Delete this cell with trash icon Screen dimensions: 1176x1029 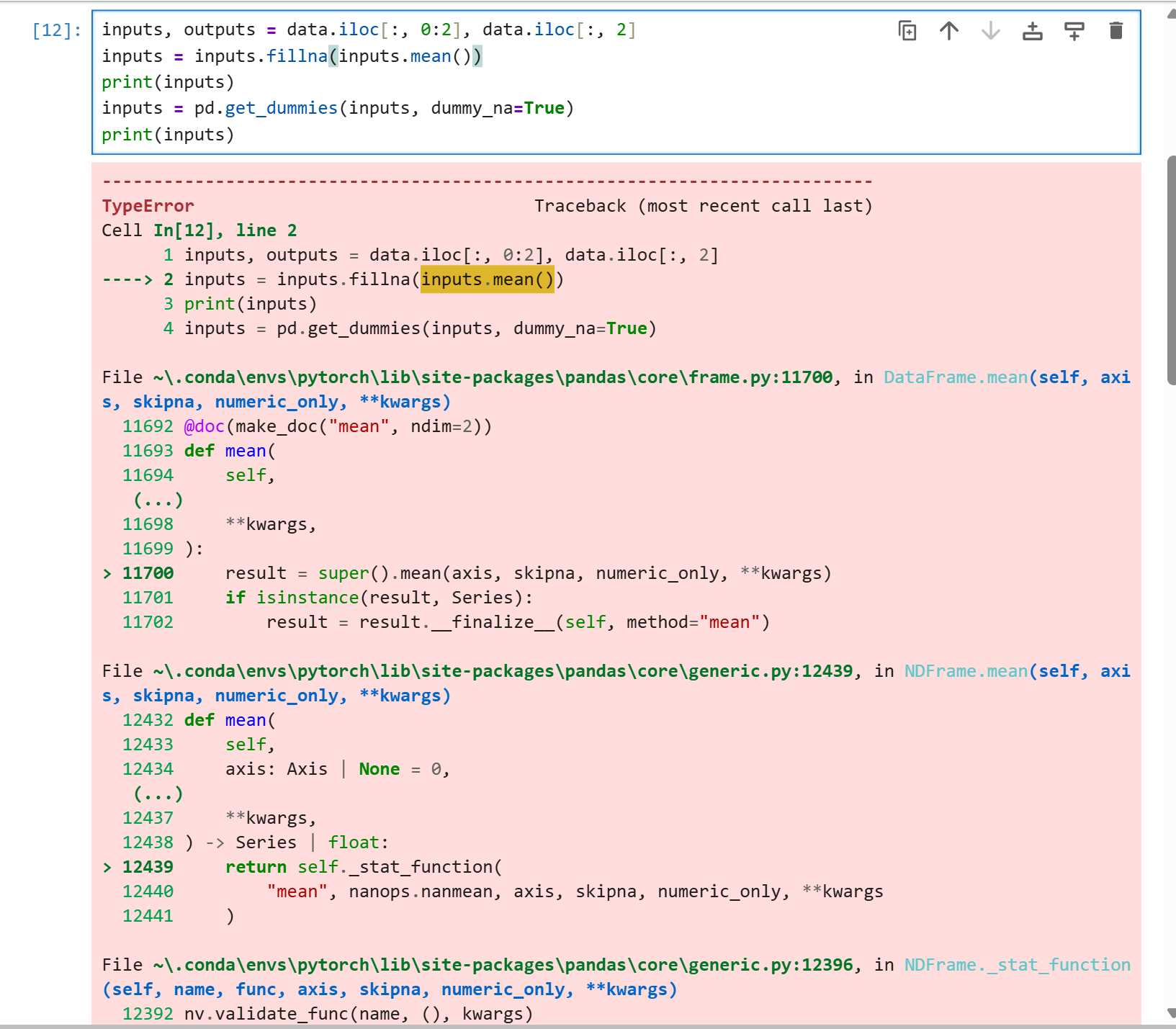[1116, 31]
